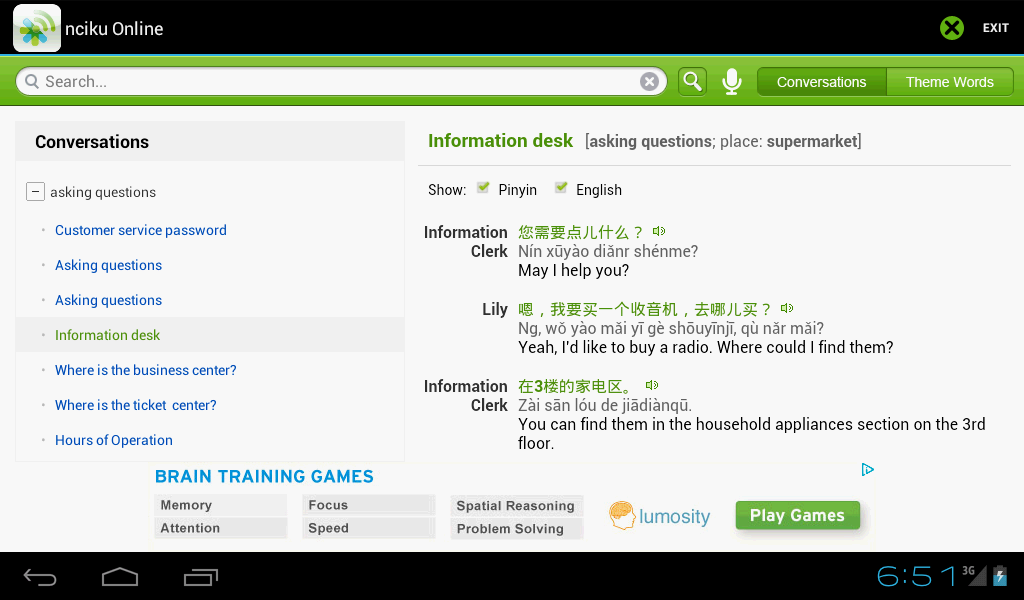Activate voice search with the microphone icon
Viewport: 1024px width, 600px height.
tap(731, 81)
